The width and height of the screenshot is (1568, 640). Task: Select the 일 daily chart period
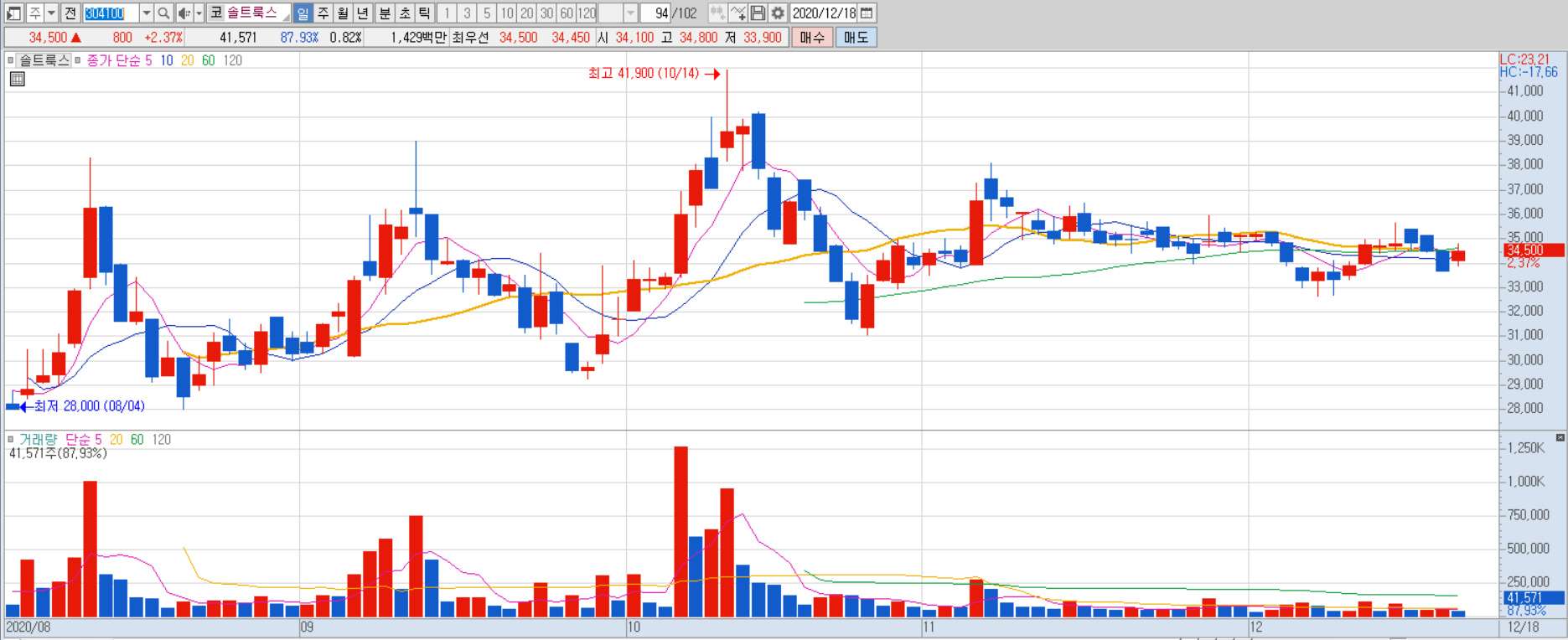303,13
